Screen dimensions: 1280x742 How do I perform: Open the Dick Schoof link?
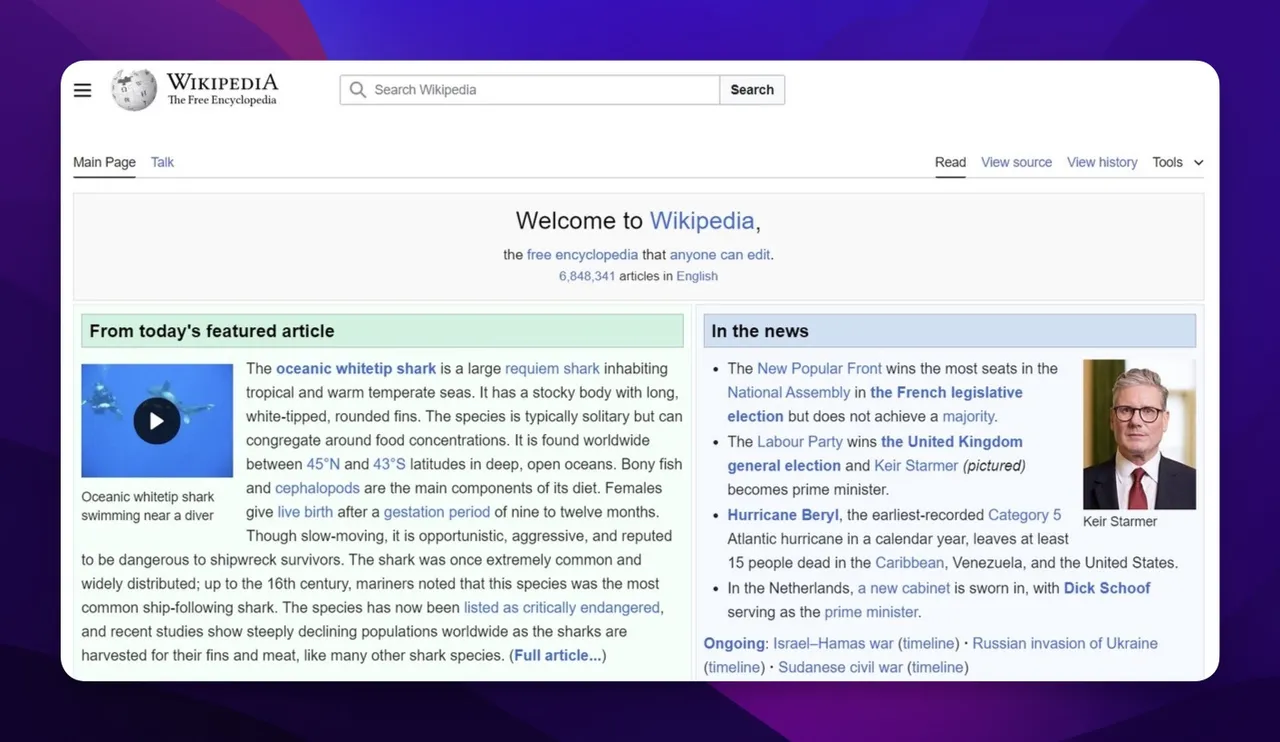coord(1107,588)
